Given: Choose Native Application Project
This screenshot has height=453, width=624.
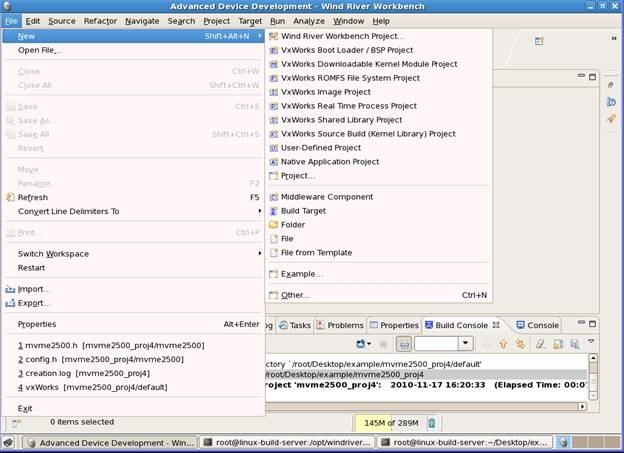Looking at the screenshot, I should coord(378,162).
